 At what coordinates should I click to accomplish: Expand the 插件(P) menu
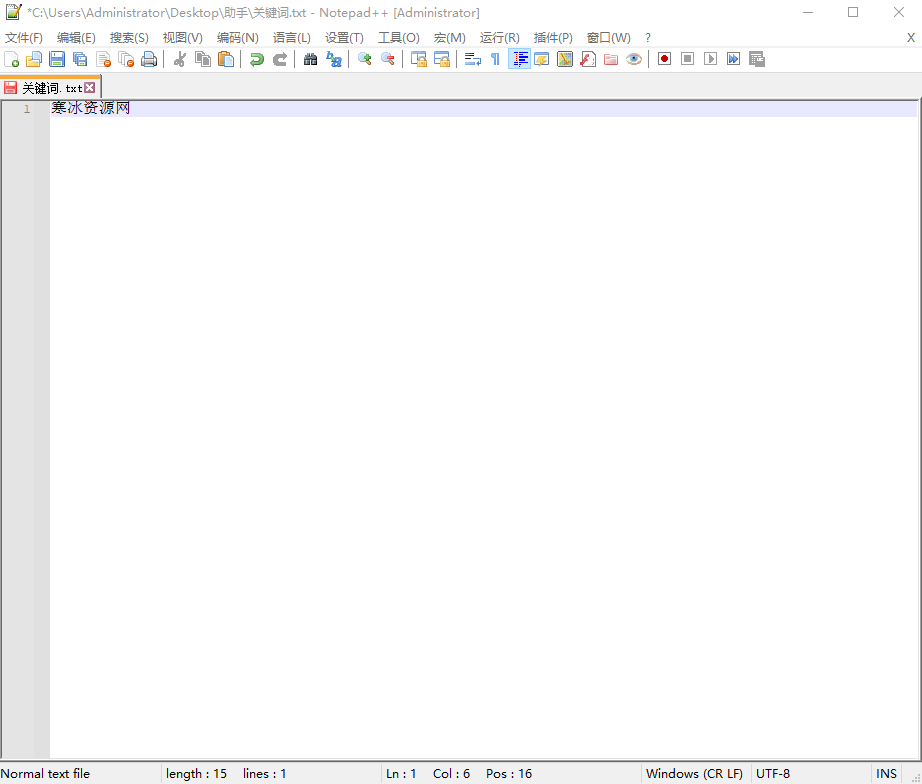(553, 37)
